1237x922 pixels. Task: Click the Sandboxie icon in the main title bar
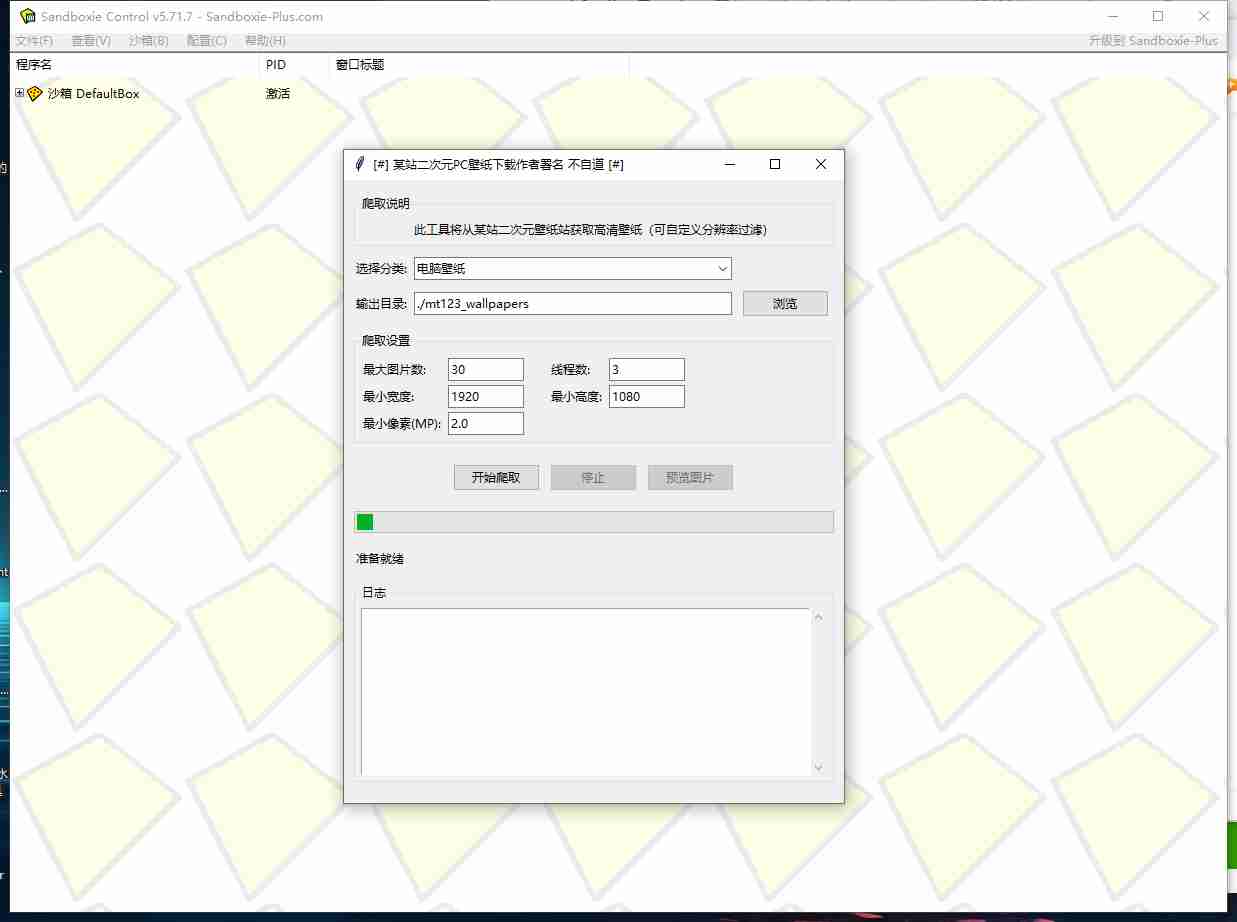click(x=27, y=16)
